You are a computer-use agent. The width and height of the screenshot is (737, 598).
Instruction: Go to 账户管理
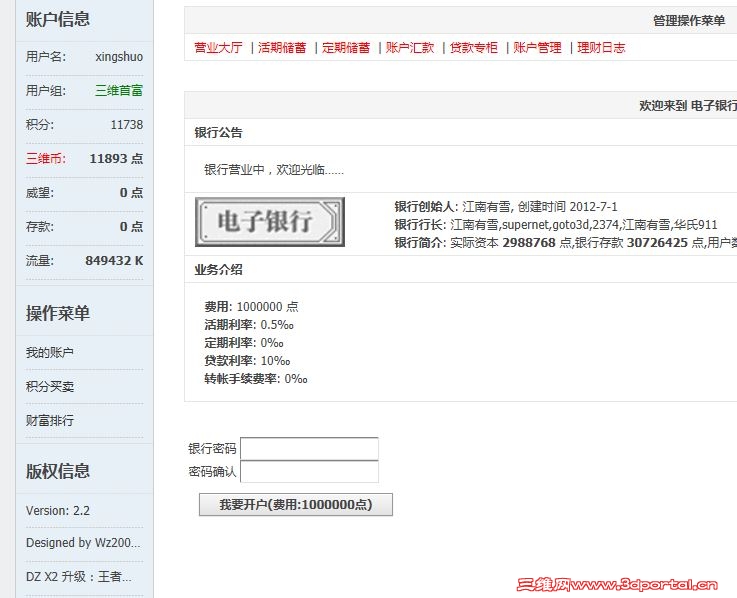[x=538, y=47]
